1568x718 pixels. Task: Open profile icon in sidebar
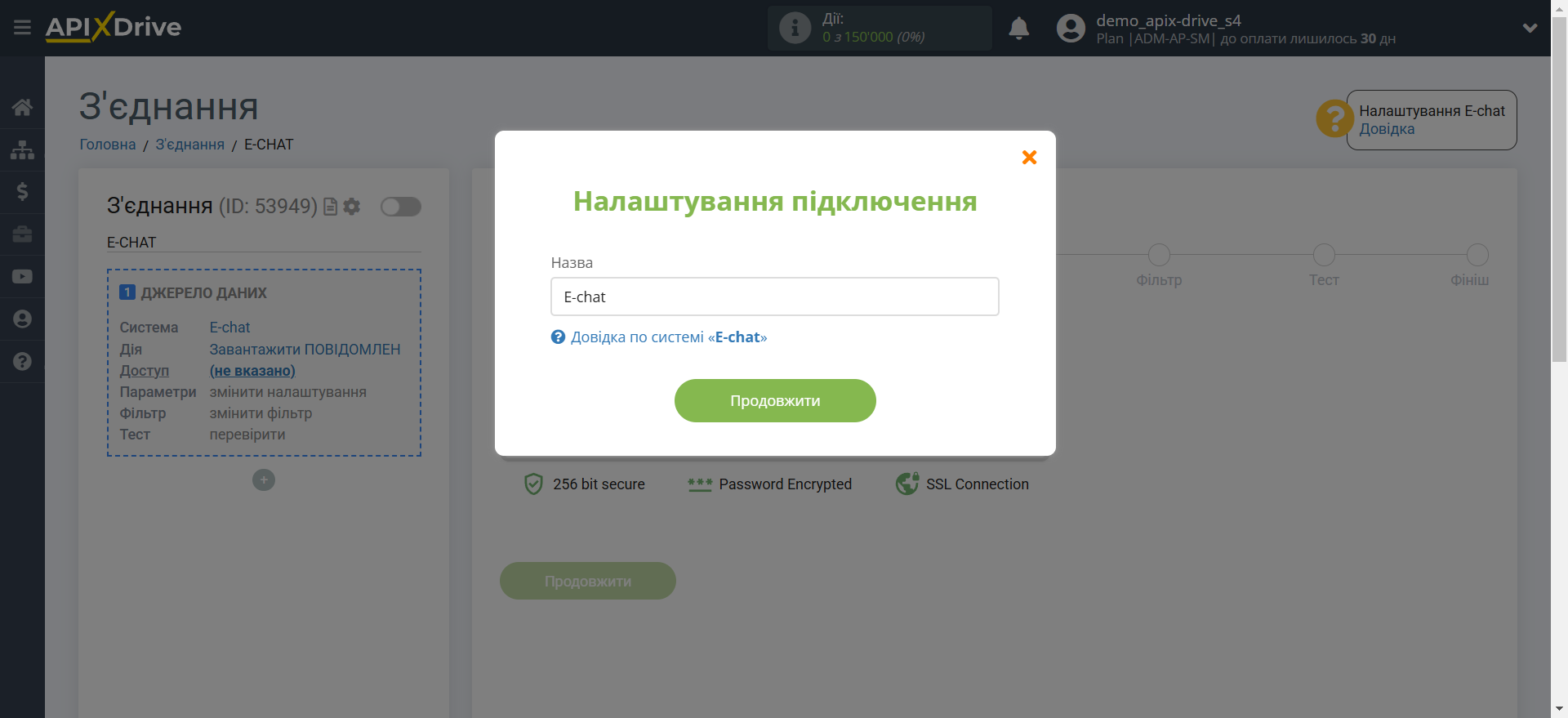[22, 319]
